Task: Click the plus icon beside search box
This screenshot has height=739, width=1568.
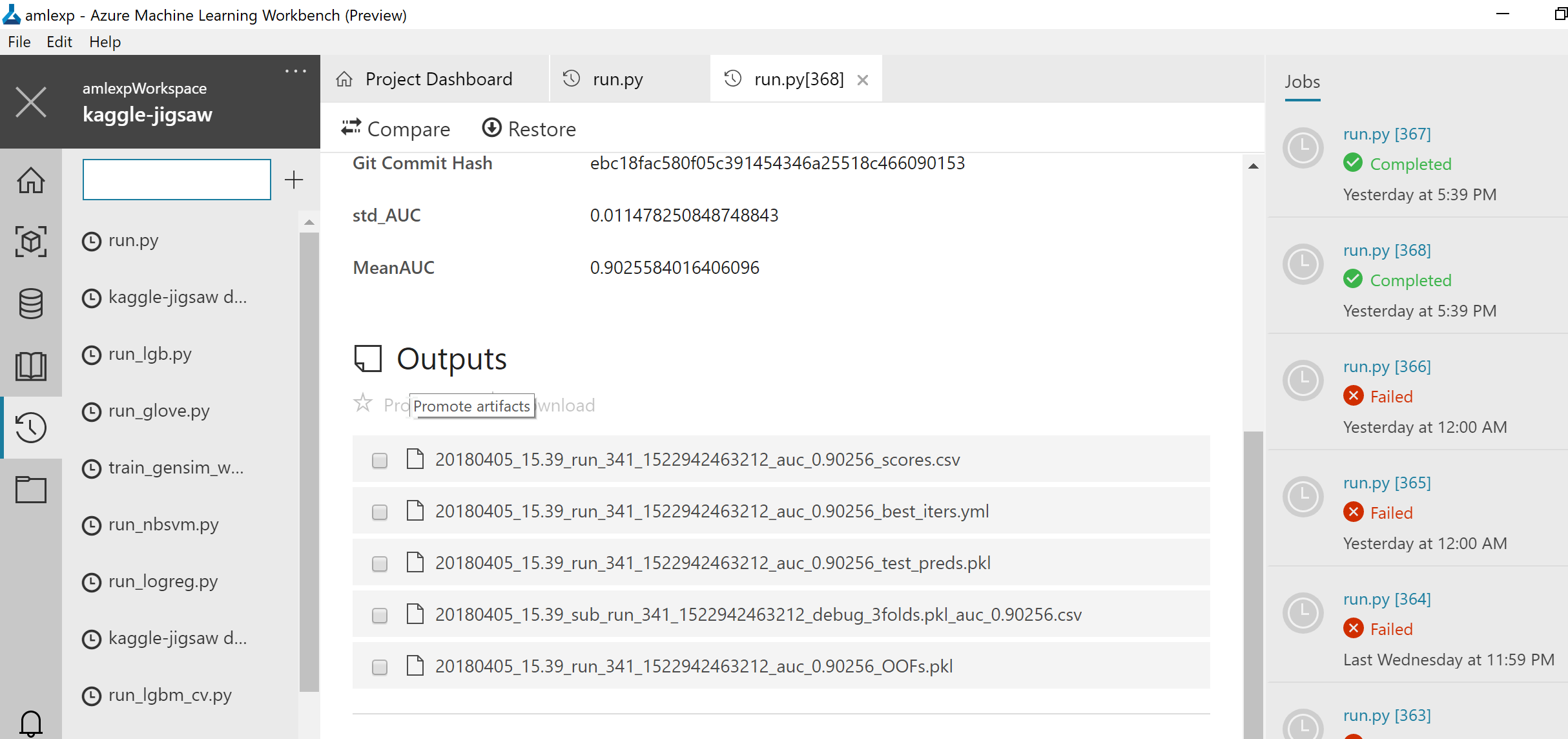Action: pyautogui.click(x=294, y=180)
